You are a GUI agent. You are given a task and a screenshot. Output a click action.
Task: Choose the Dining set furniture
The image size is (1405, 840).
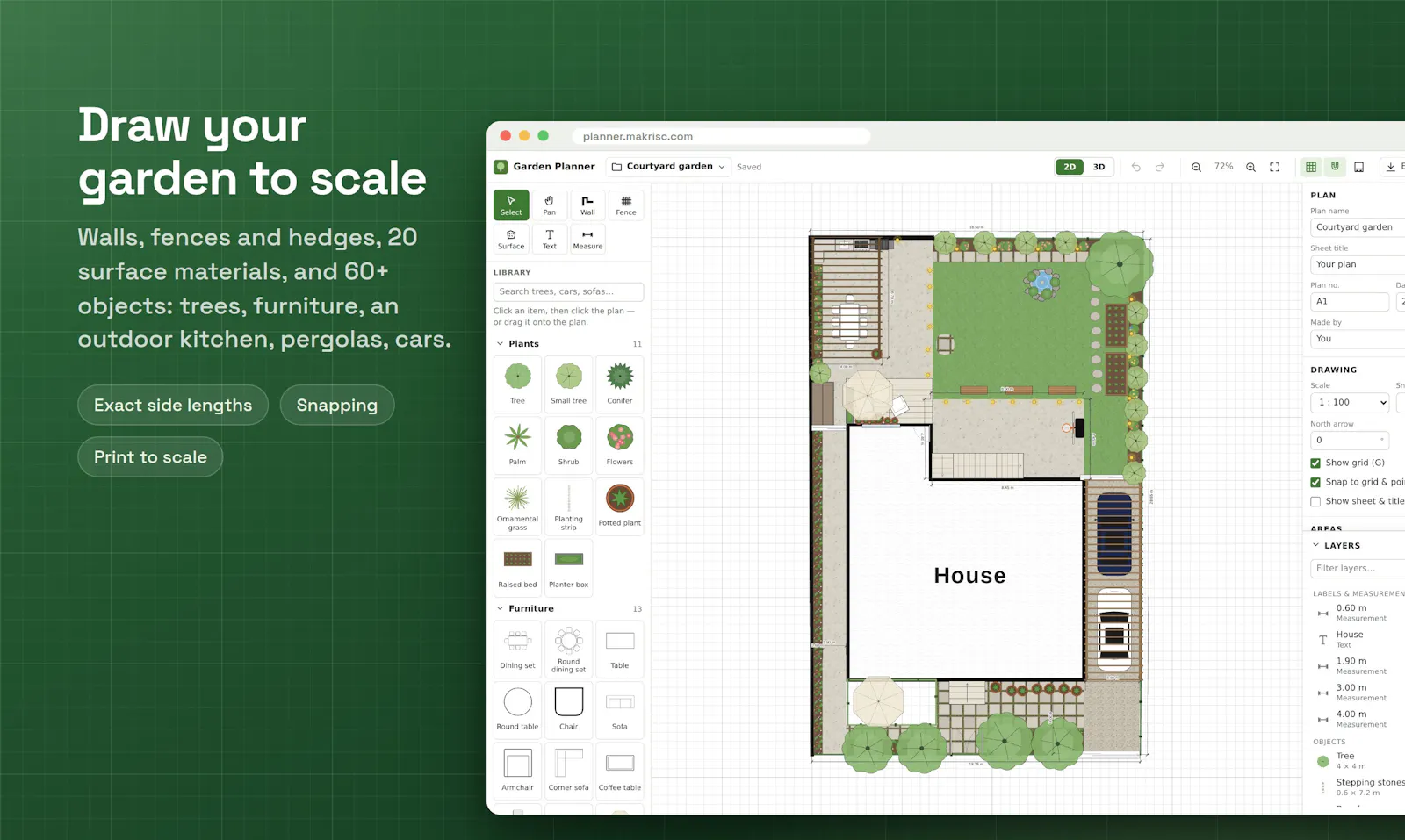point(518,649)
